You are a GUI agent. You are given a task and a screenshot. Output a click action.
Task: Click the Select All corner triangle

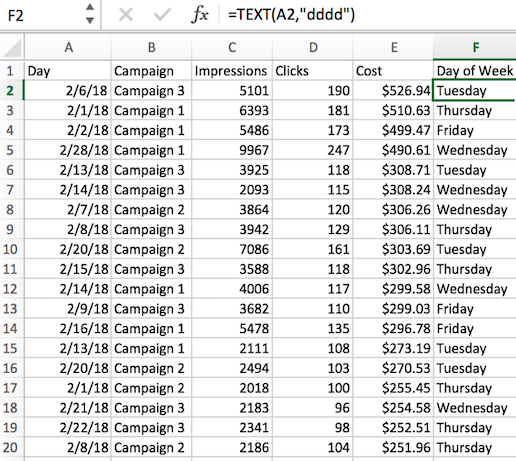[12, 48]
